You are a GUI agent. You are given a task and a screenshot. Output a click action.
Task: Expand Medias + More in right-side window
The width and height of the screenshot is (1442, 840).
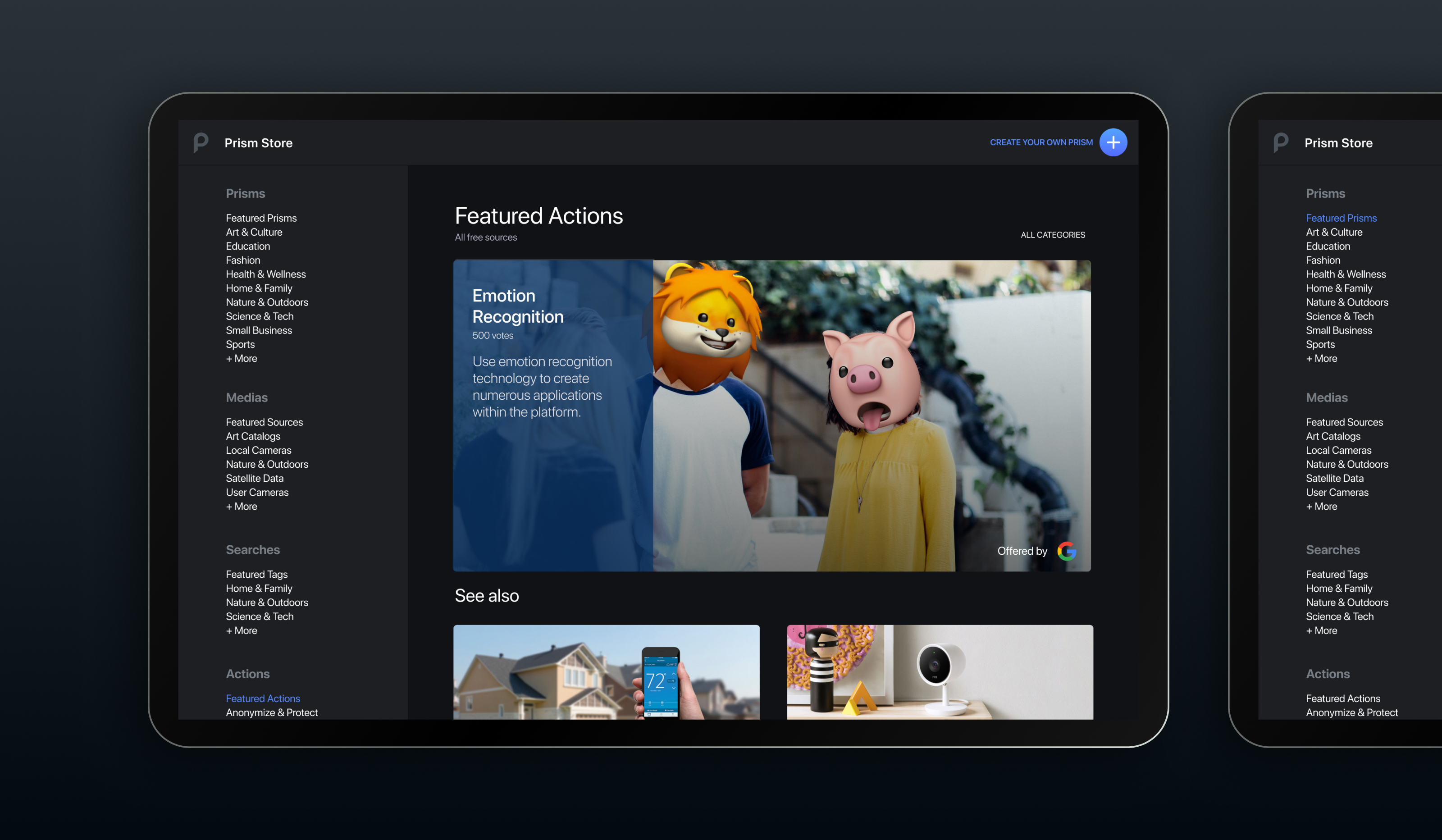(1321, 507)
